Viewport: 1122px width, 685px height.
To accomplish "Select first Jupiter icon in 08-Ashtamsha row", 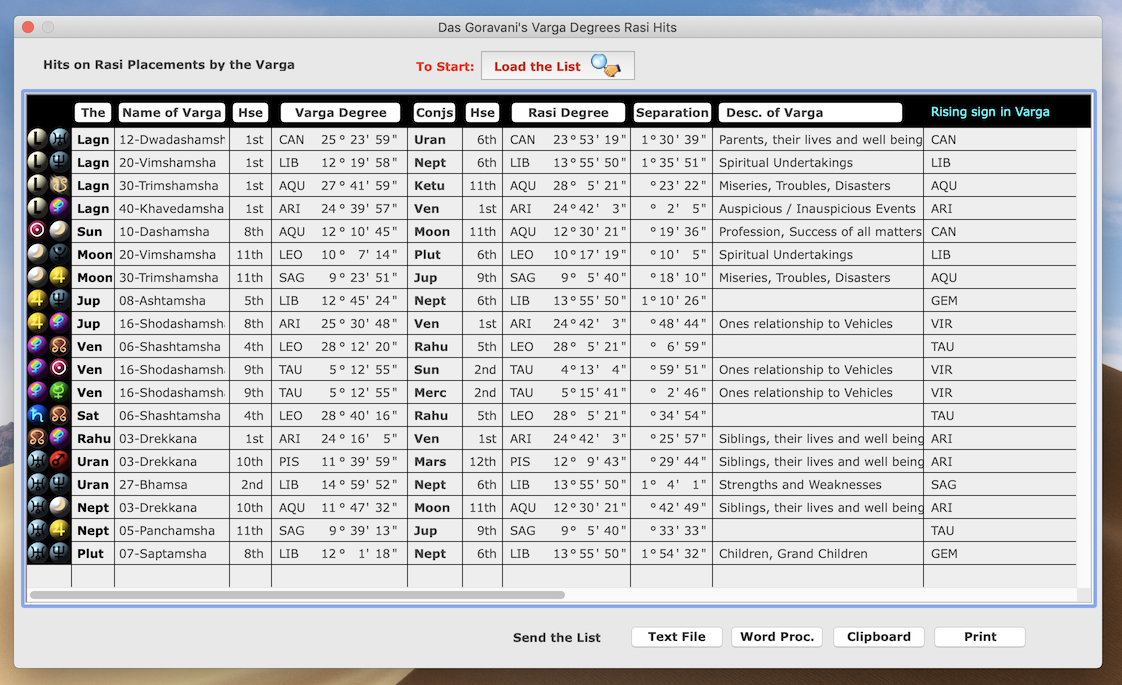I will pos(37,301).
